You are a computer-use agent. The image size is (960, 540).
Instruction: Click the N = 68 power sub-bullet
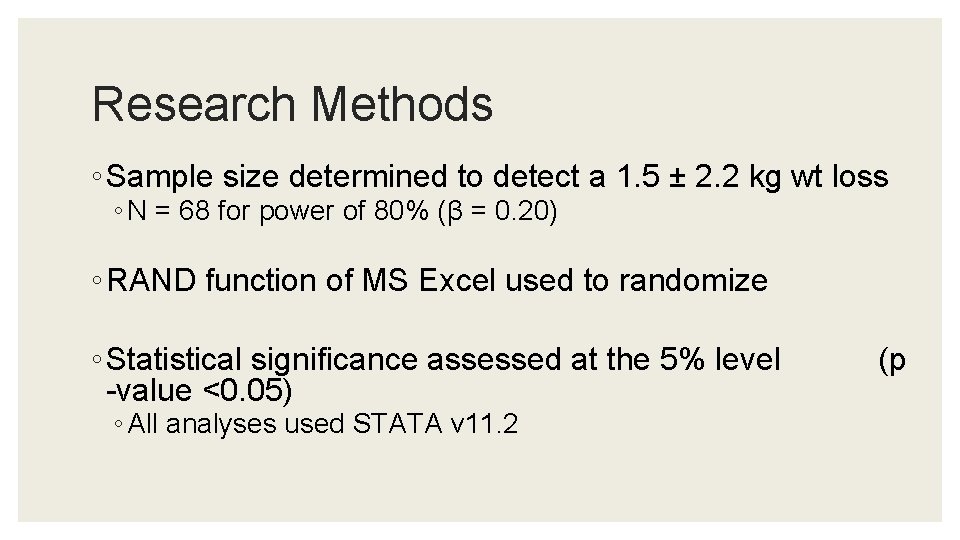342,212
